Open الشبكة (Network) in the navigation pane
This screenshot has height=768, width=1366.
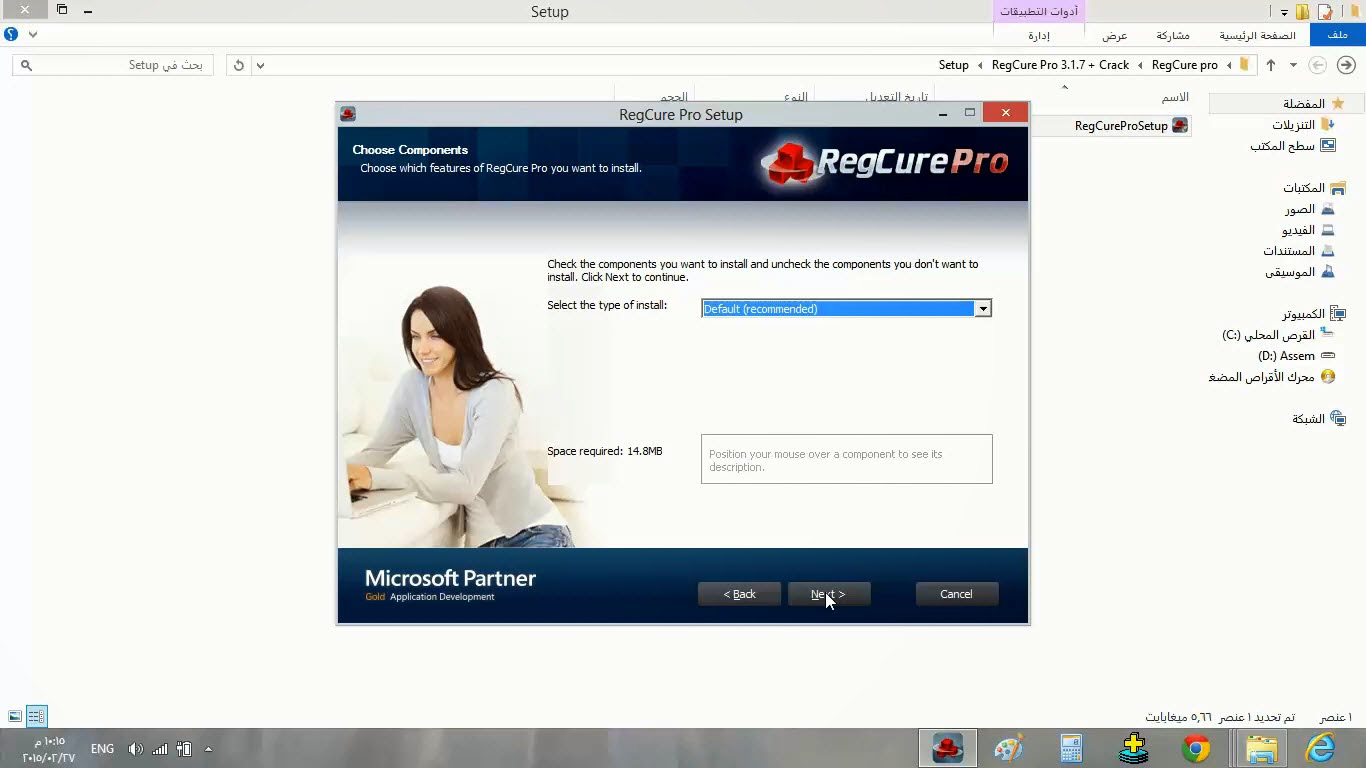[x=1319, y=419]
